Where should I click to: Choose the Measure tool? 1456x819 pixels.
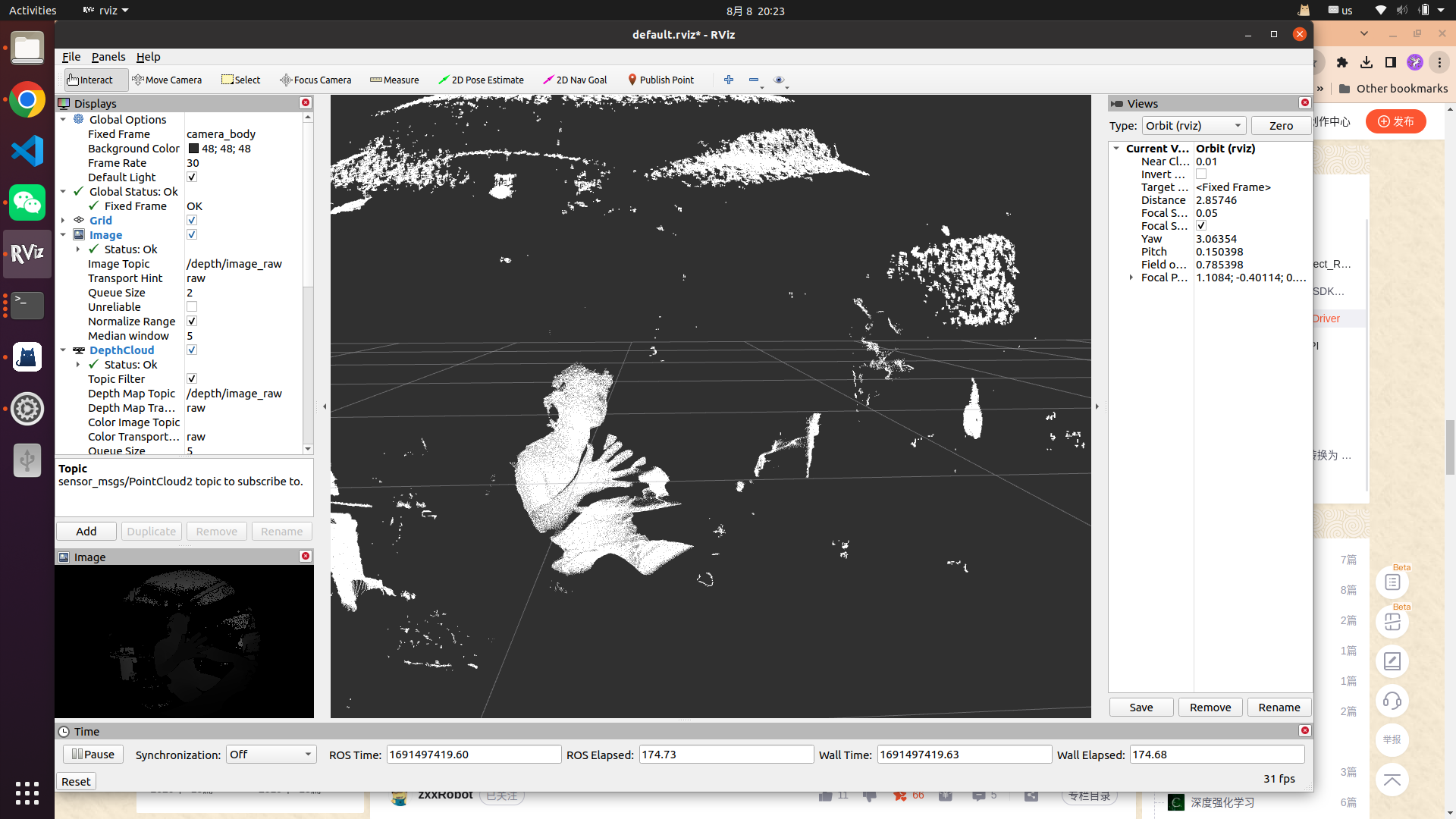(394, 80)
